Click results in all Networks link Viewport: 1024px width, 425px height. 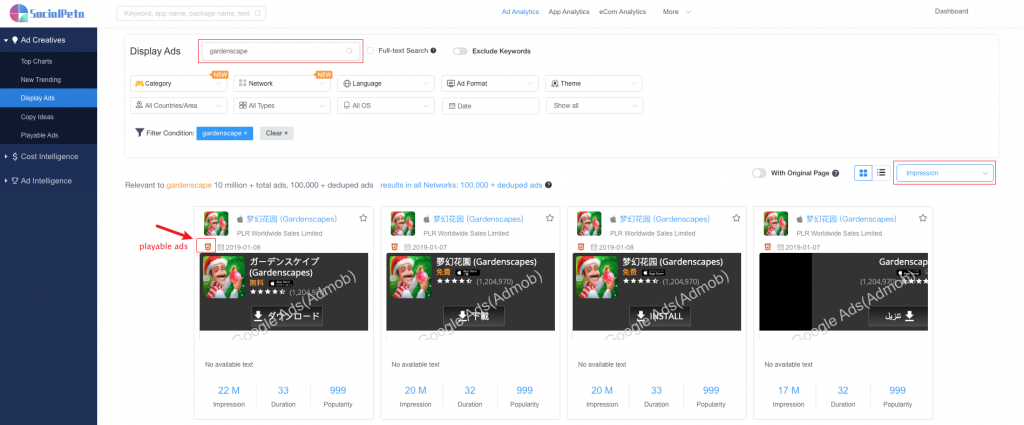pyautogui.click(x=461, y=185)
